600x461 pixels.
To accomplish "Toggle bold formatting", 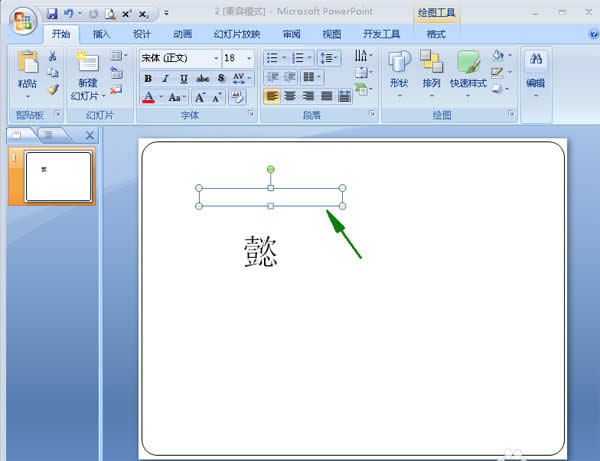I will coord(148,79).
